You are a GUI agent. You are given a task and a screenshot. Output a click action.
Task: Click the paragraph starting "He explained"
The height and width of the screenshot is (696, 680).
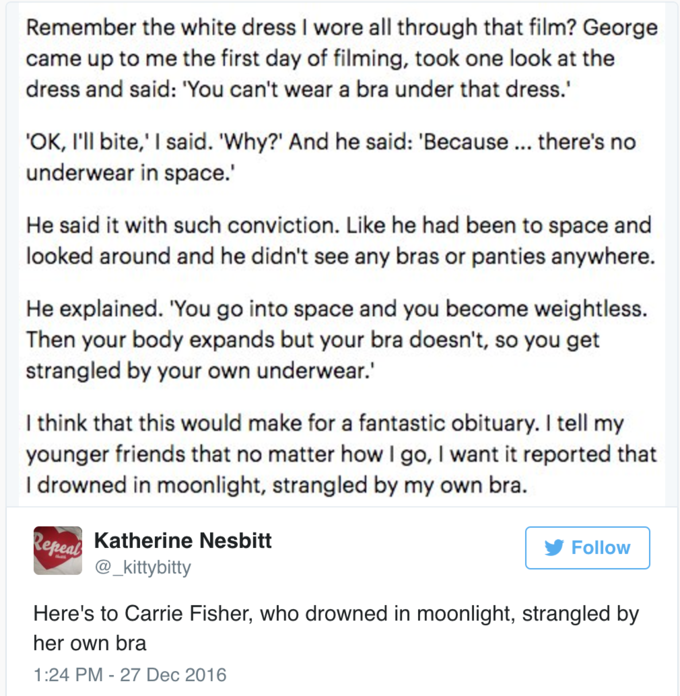337,340
